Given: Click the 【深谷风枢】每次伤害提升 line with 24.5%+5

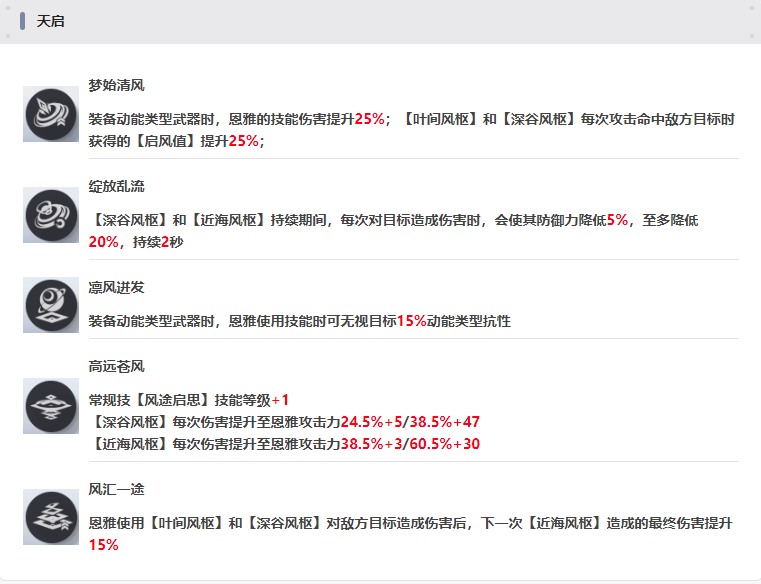Looking at the screenshot, I should 284,422.
